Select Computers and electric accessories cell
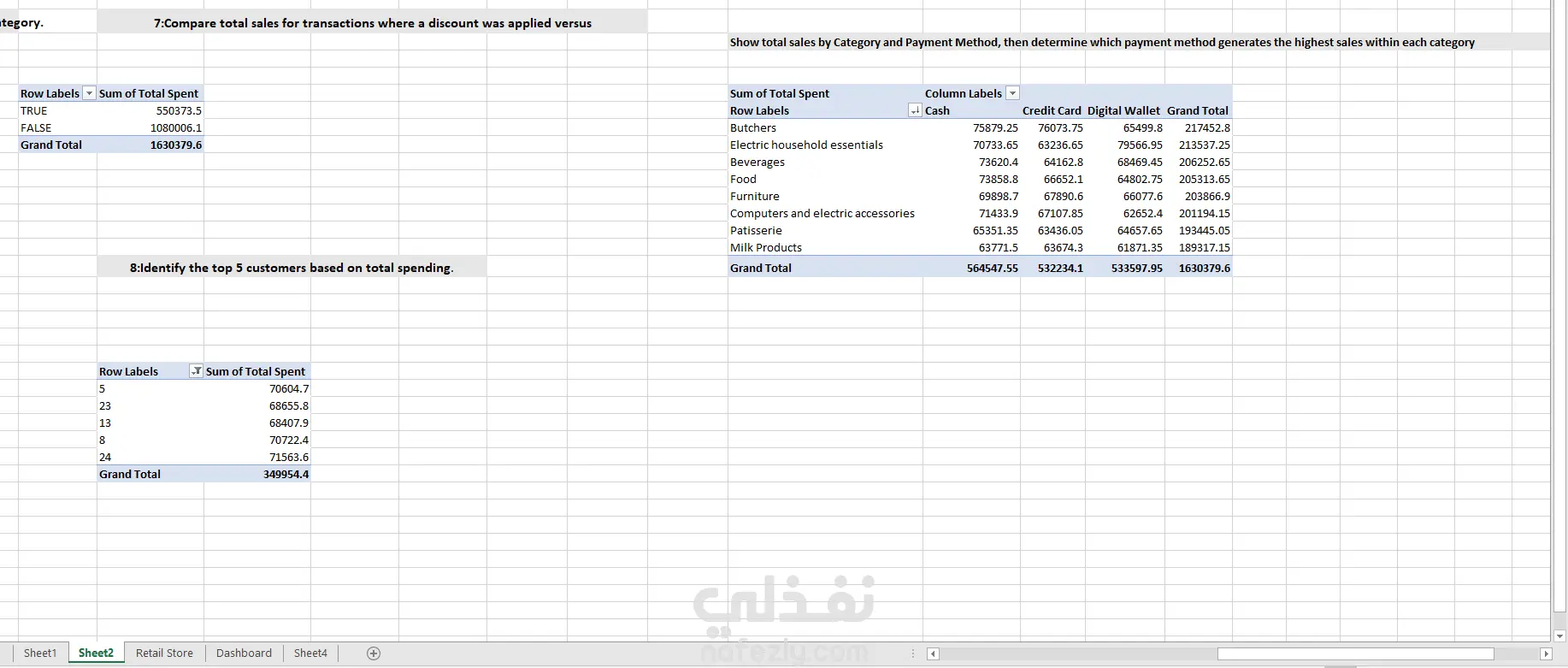The image size is (1568, 668). click(x=826, y=213)
